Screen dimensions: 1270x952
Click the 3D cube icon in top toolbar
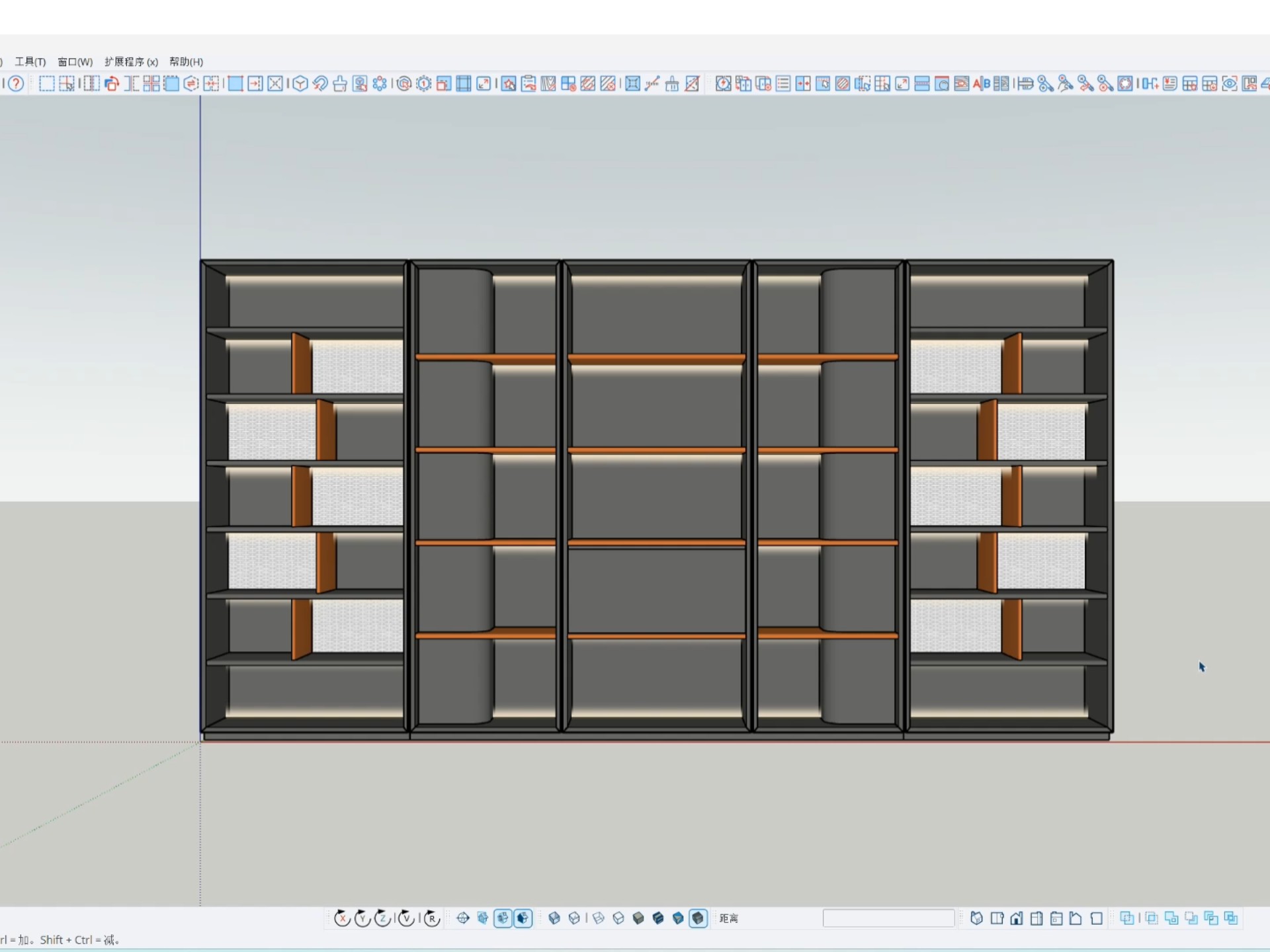(x=300, y=83)
